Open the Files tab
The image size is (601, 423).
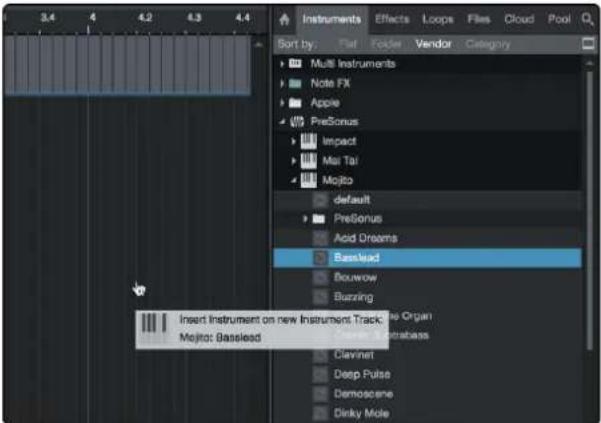point(479,19)
